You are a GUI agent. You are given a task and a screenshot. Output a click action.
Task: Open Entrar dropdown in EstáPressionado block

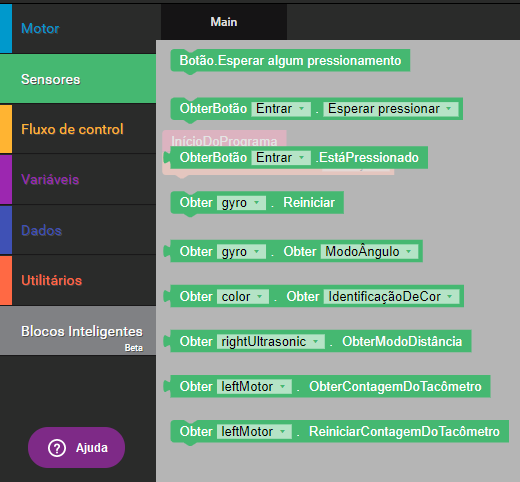point(281,158)
